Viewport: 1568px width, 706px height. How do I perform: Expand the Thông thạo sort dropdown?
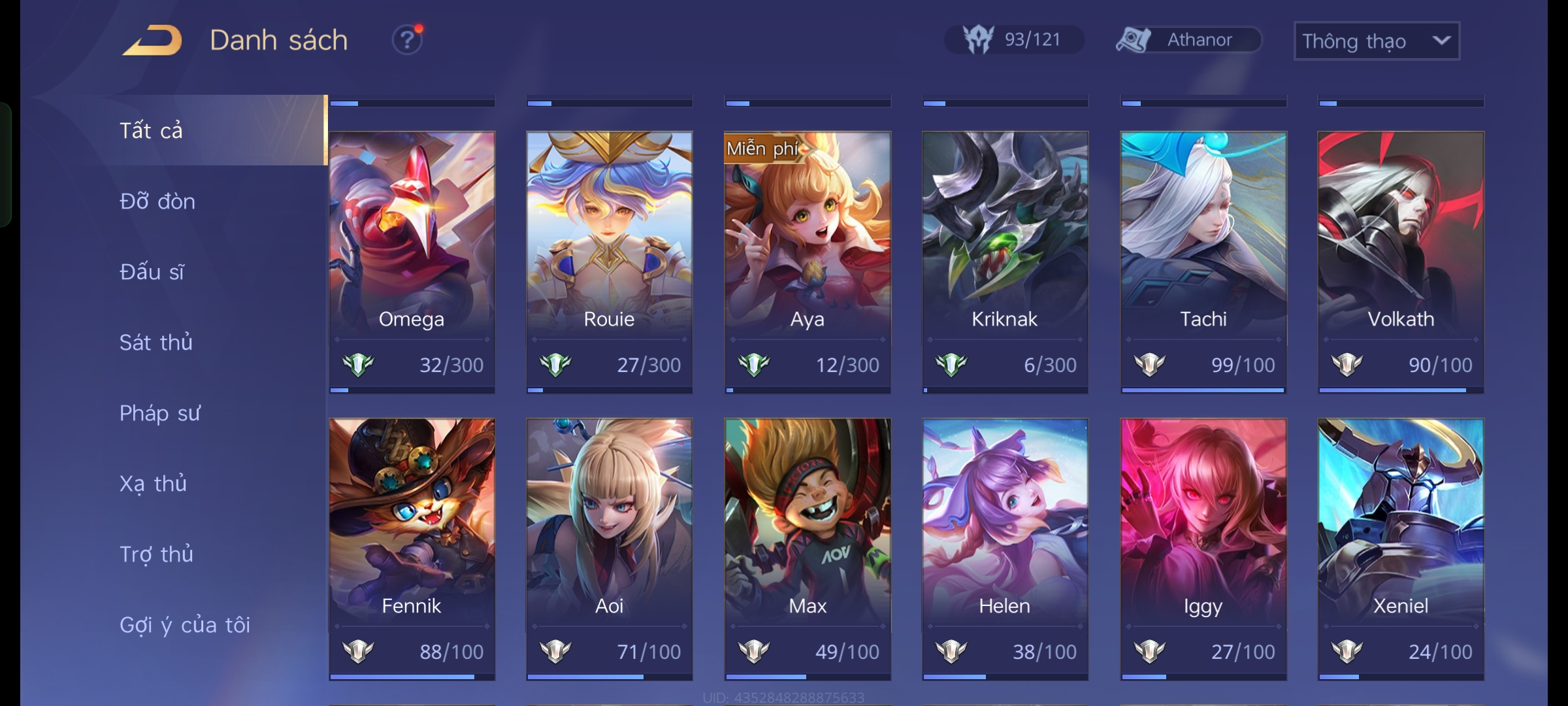[x=1377, y=41]
